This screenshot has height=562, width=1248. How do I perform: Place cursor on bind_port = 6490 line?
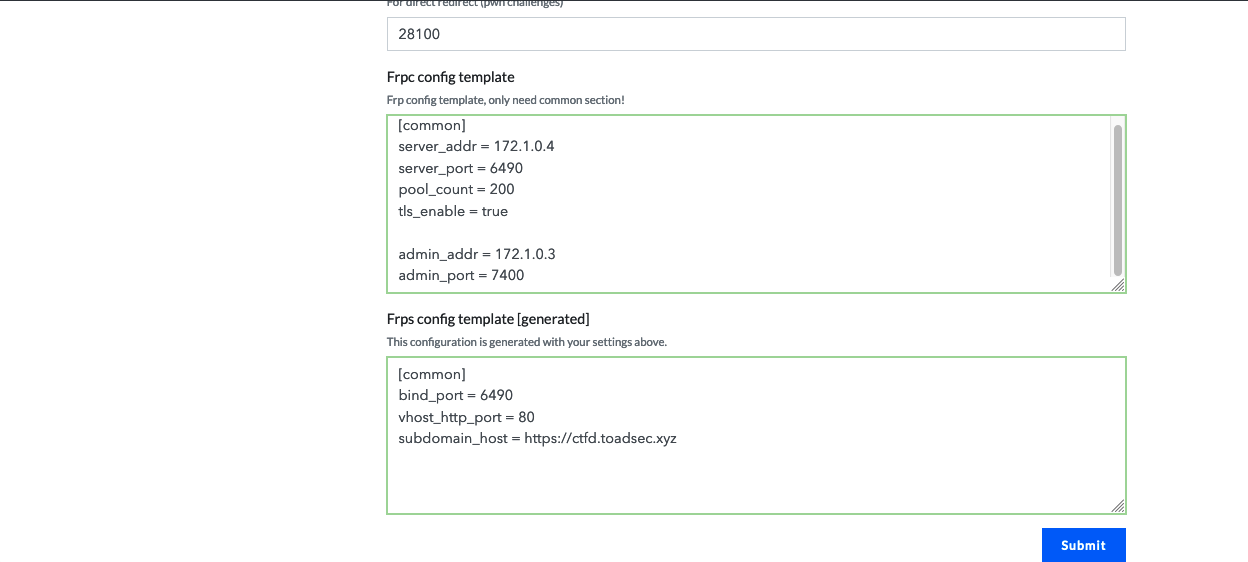tap(455, 395)
